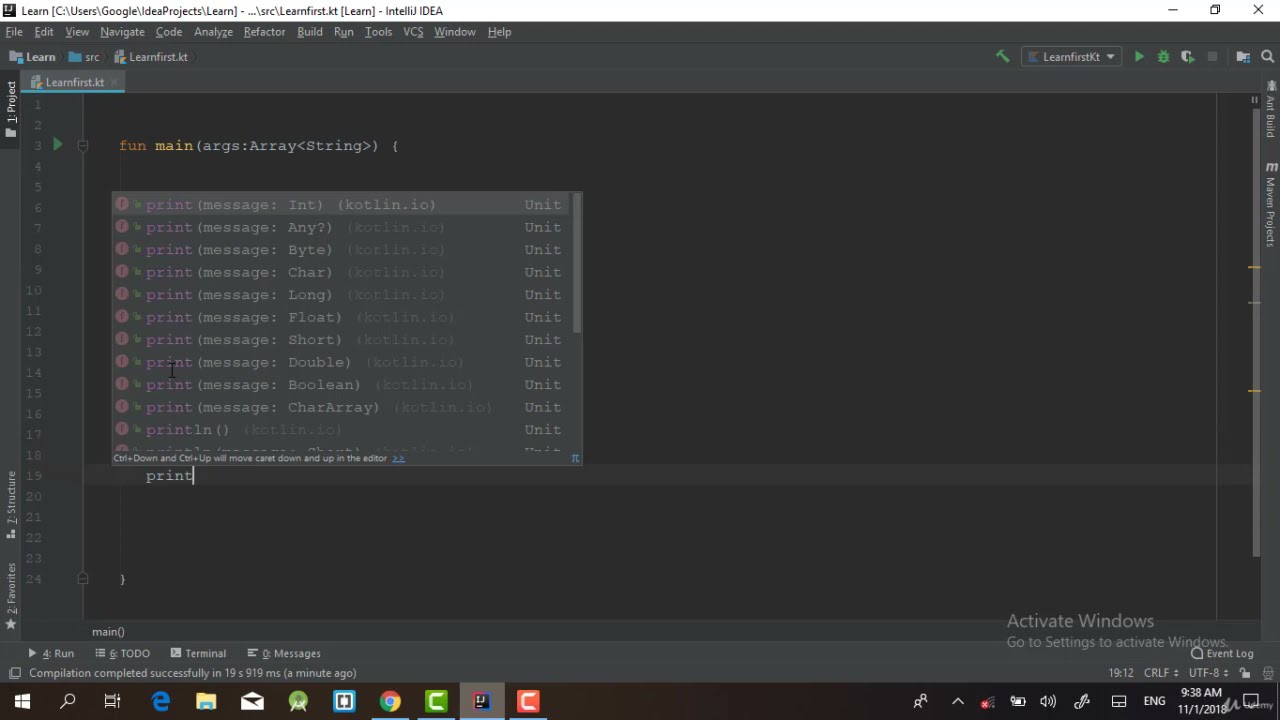This screenshot has height=720, width=1280.
Task: Click the inspection status indicator above scrollbar
Action: 1254,101
